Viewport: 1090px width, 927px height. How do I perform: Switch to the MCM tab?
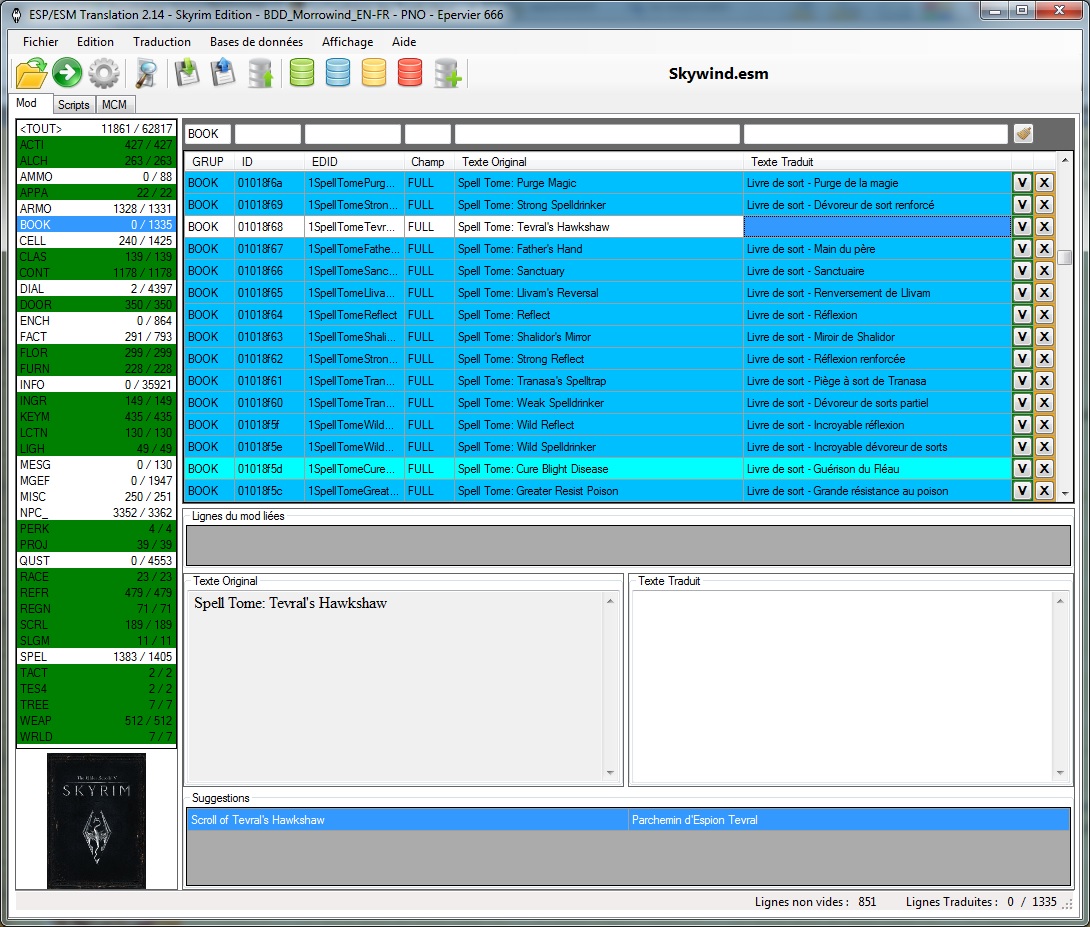coord(114,105)
